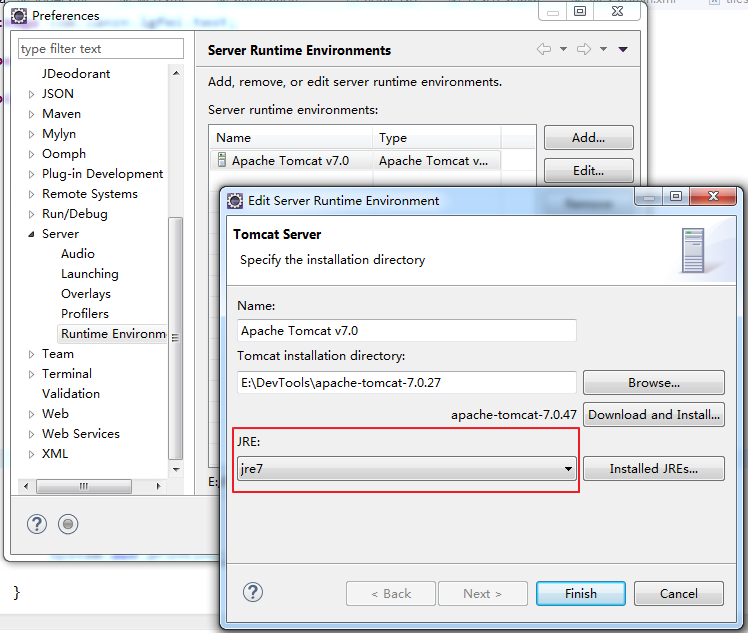Click the type filter text field
The image size is (748, 633).
tap(101, 49)
